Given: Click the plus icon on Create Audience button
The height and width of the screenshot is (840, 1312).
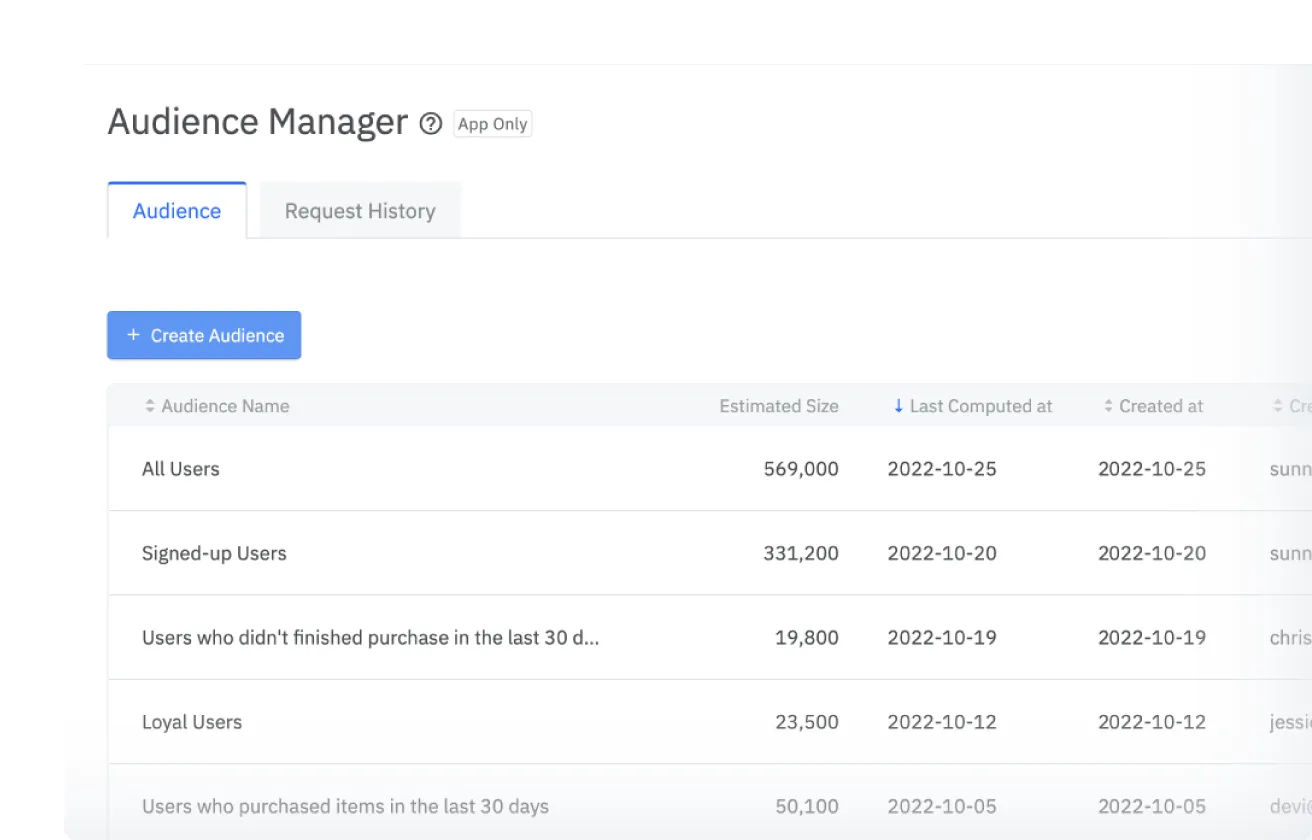Looking at the screenshot, I should tap(133, 335).
